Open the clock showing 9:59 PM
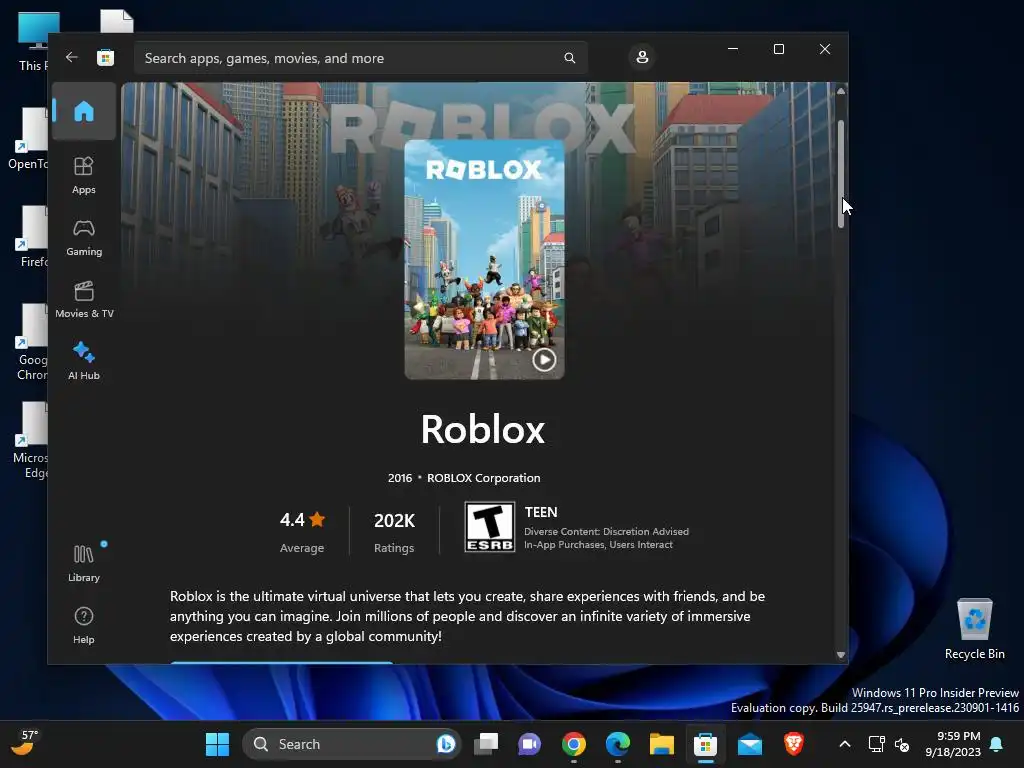 click(953, 744)
